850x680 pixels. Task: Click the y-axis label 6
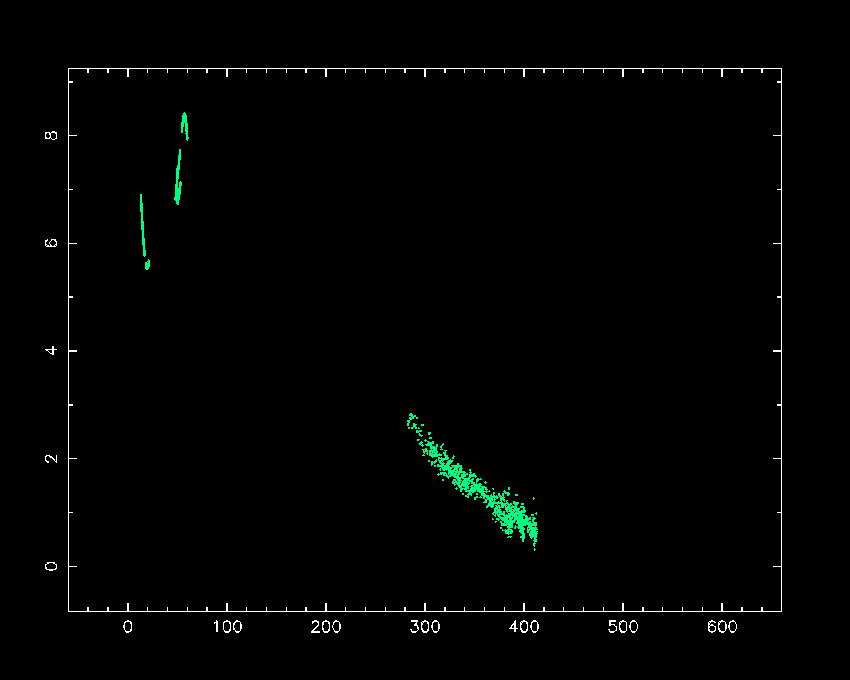pyautogui.click(x=51, y=243)
